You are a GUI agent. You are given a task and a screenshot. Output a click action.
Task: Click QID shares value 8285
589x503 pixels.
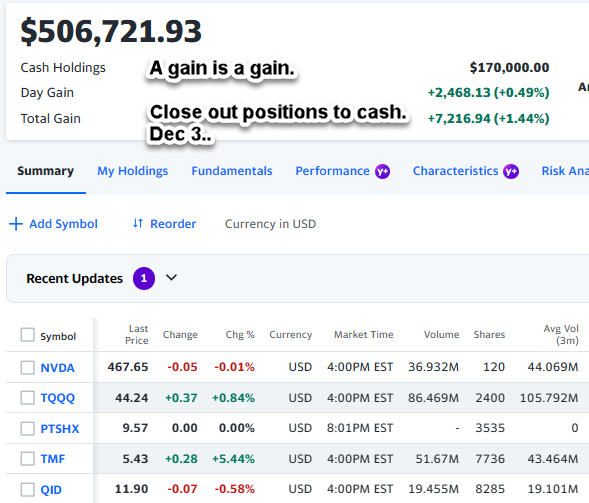click(490, 489)
